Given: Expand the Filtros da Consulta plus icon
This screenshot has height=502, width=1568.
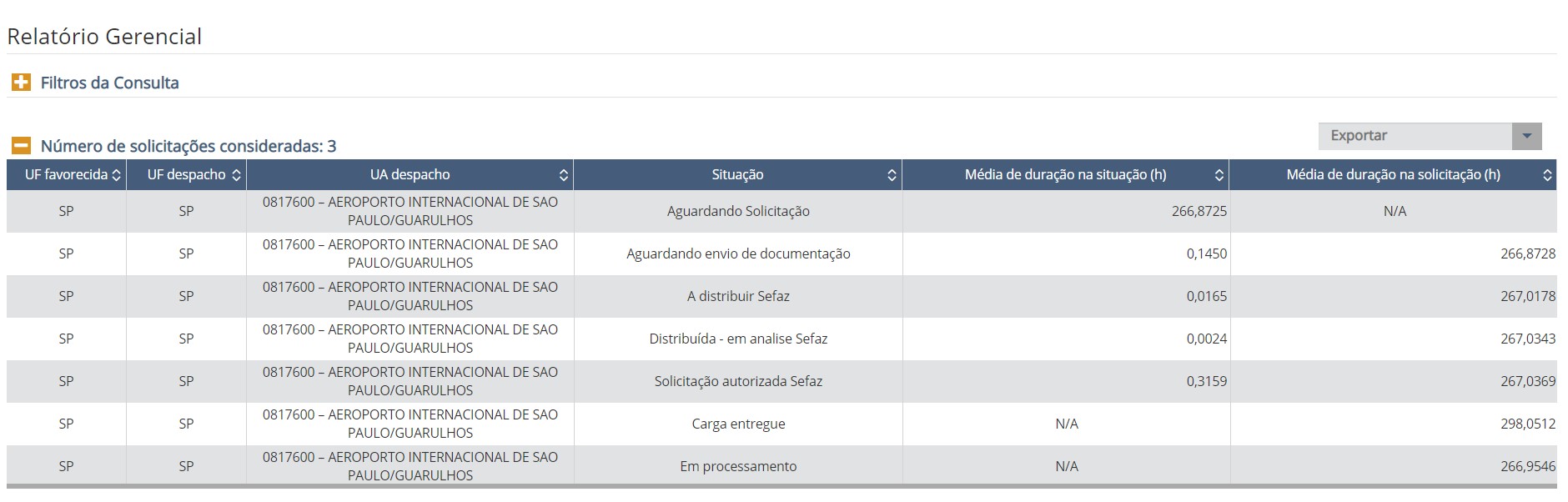Looking at the screenshot, I should [x=21, y=83].
